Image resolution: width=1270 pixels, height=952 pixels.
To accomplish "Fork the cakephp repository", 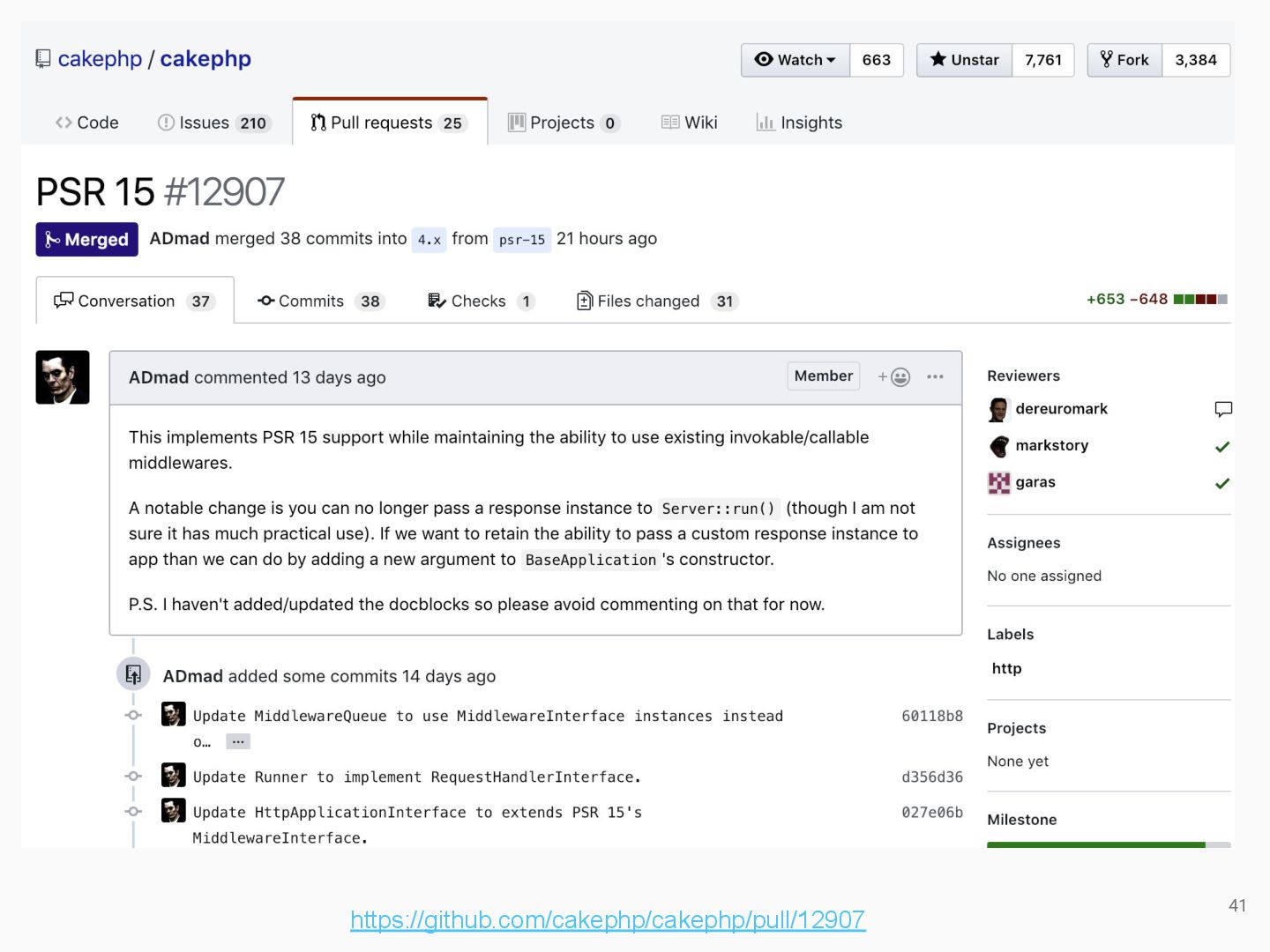I will point(1124,60).
